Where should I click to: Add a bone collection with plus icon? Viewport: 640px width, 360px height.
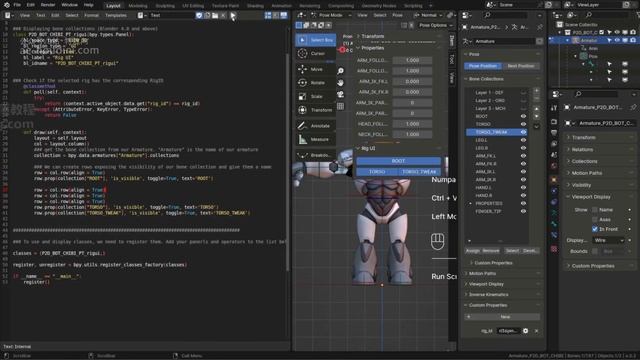click(536, 91)
